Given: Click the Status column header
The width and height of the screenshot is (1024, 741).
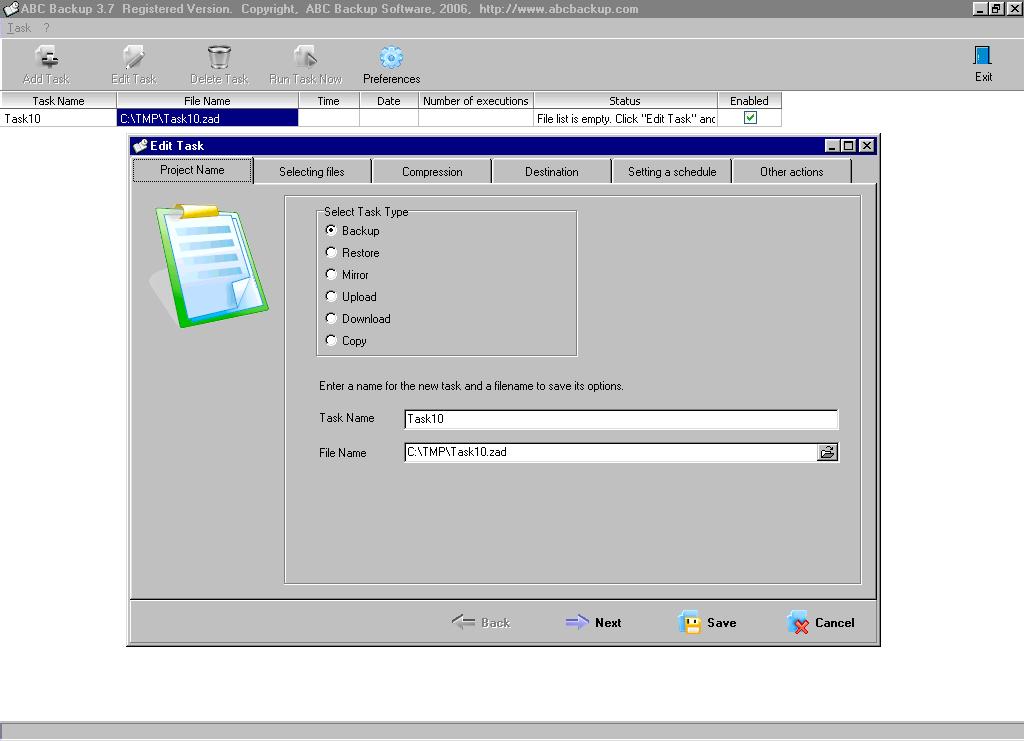Looking at the screenshot, I should [x=625, y=101].
